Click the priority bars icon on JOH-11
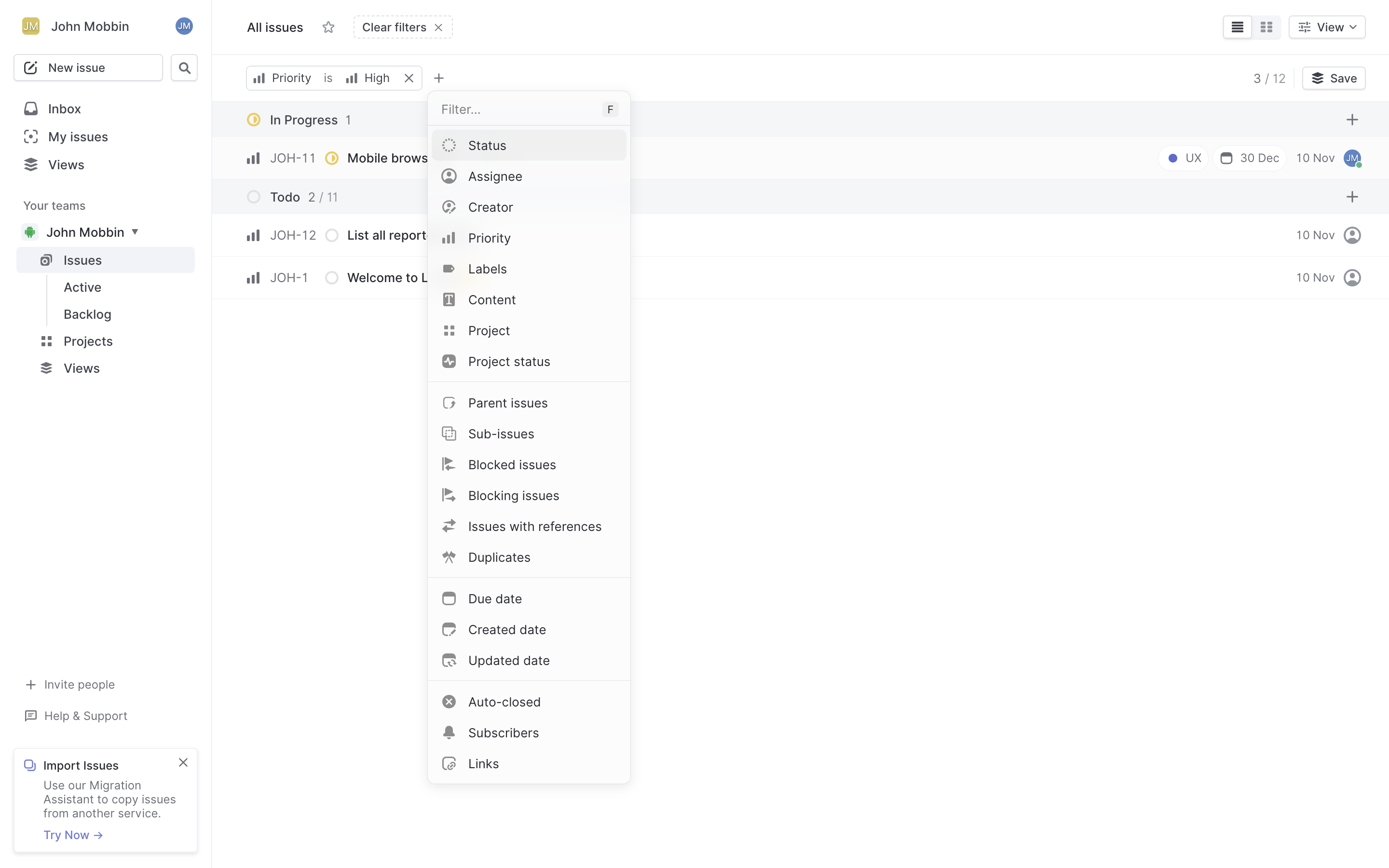This screenshot has width=1389, height=868. coord(253,158)
